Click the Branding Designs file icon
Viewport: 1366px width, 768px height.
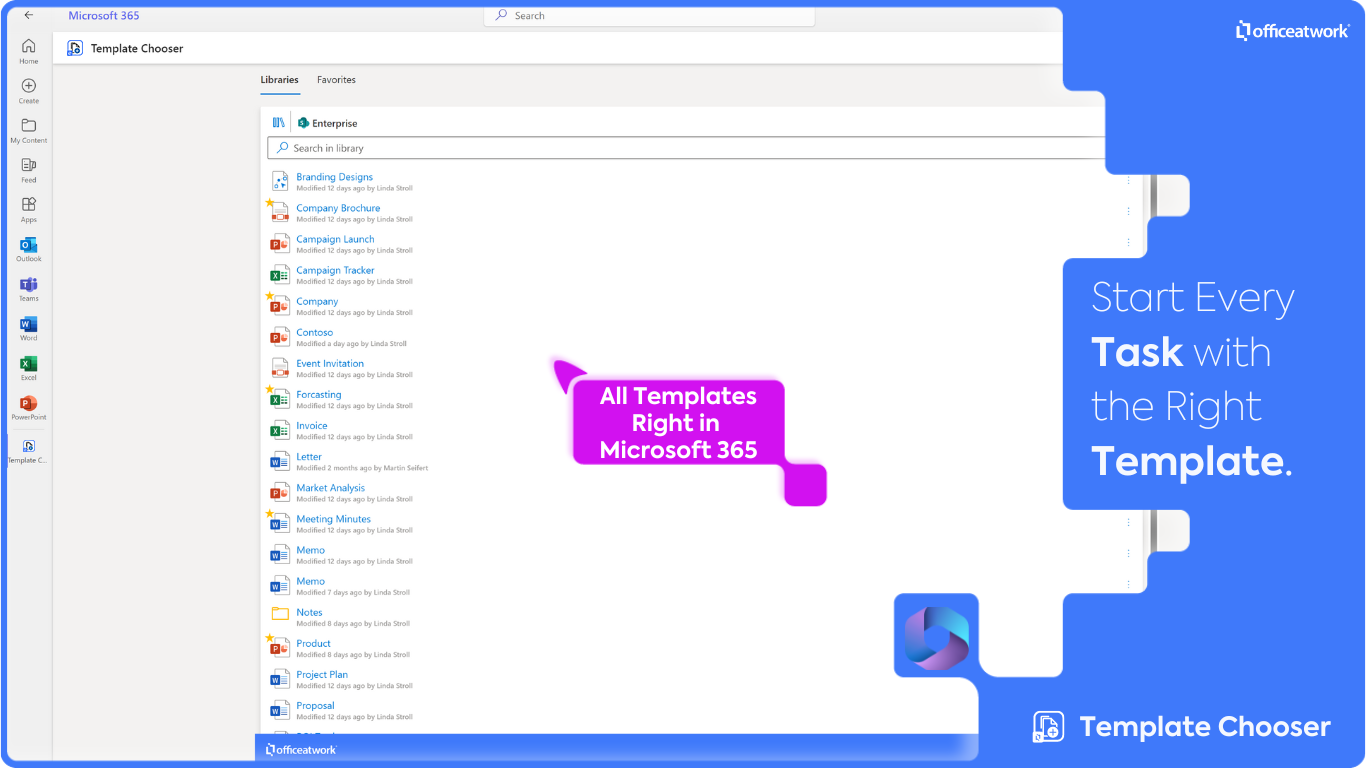280,181
